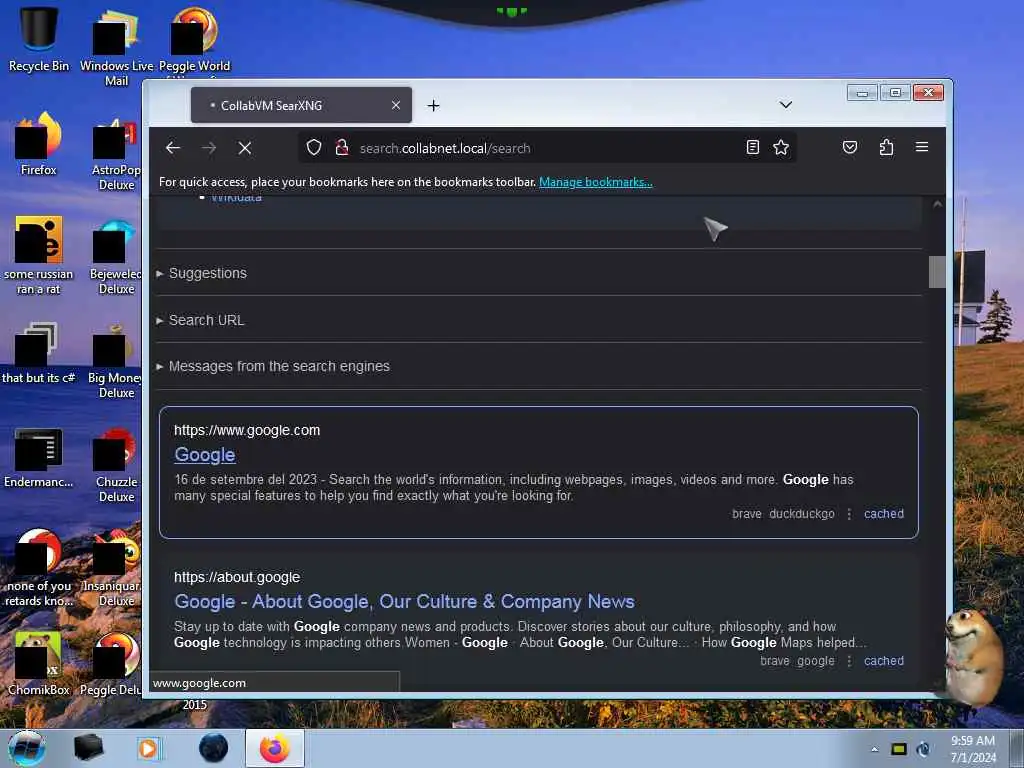Viewport: 1024px width, 768px height.
Task: Open the Recycle Bin desktop icon
Action: click(39, 39)
